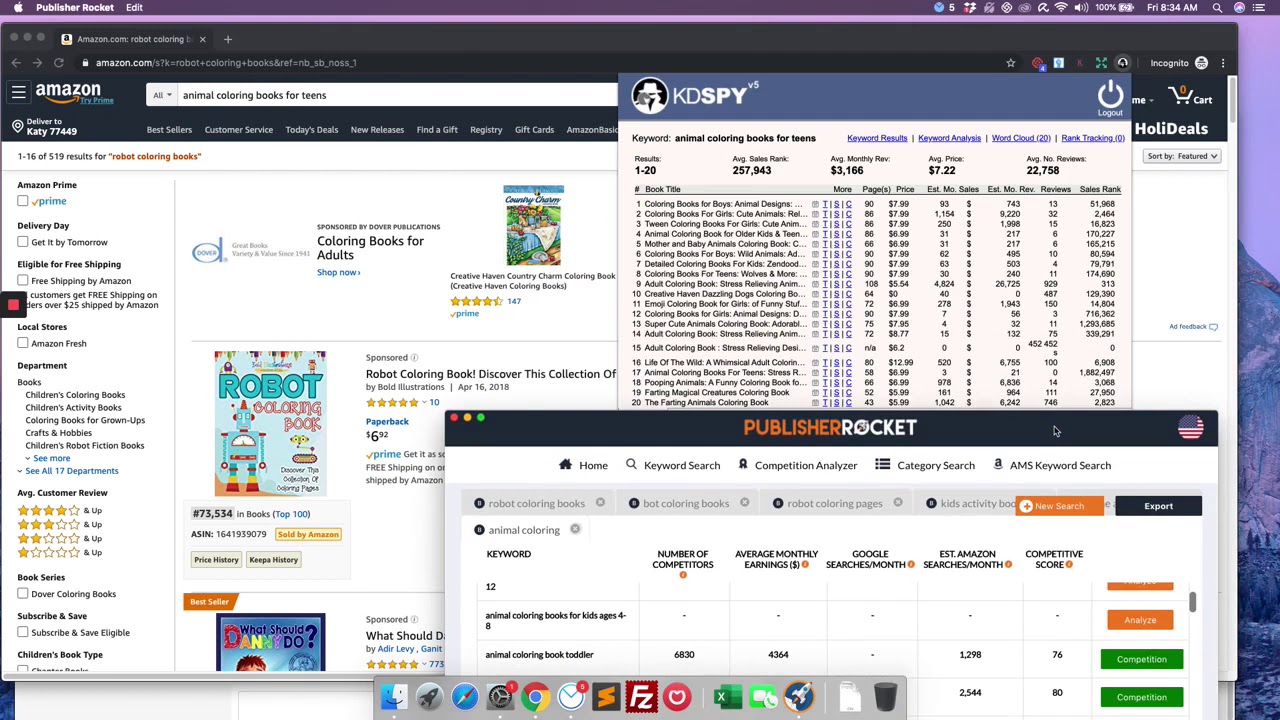Open the Competition Analyzer tool

[x=797, y=465]
